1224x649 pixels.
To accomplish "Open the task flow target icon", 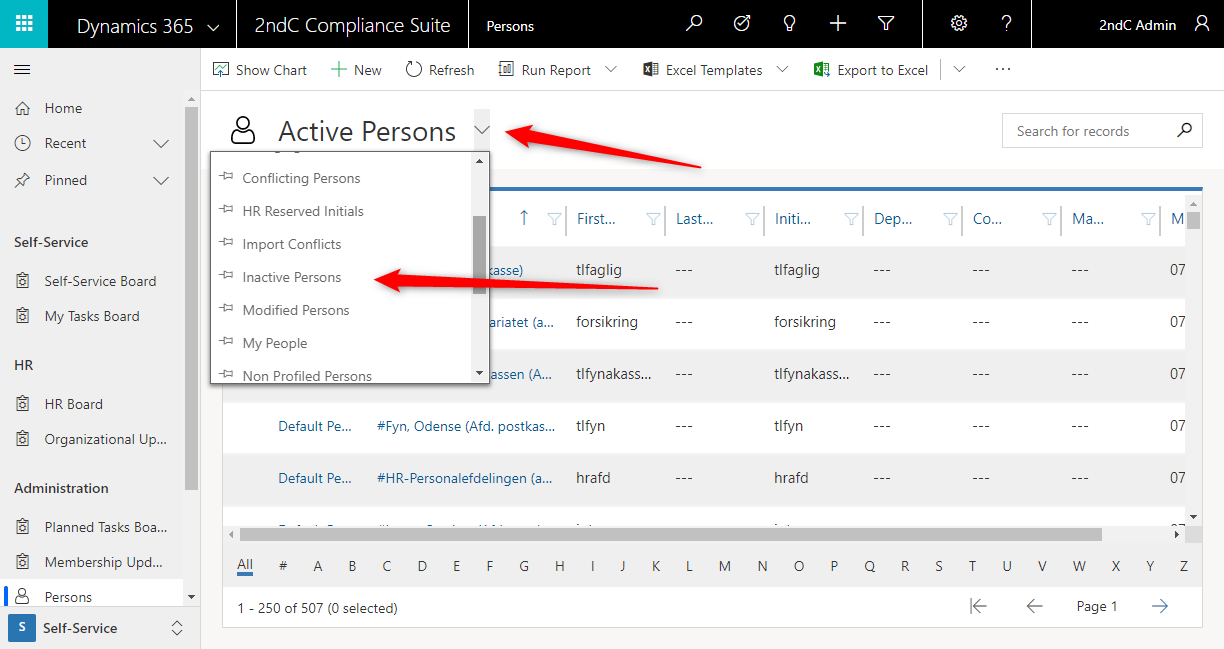I will point(742,24).
